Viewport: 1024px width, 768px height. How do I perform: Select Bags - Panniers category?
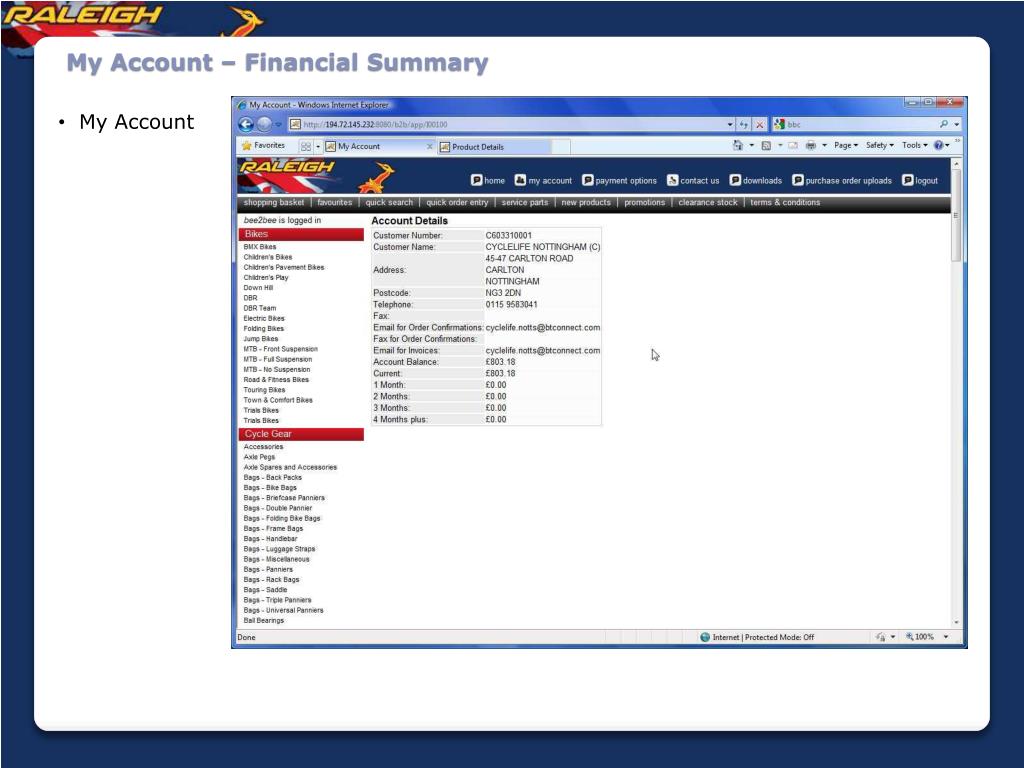click(x=268, y=569)
